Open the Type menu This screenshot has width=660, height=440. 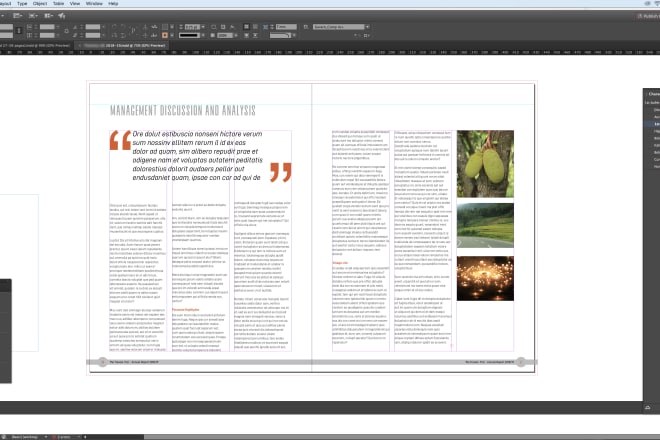(x=22, y=3)
